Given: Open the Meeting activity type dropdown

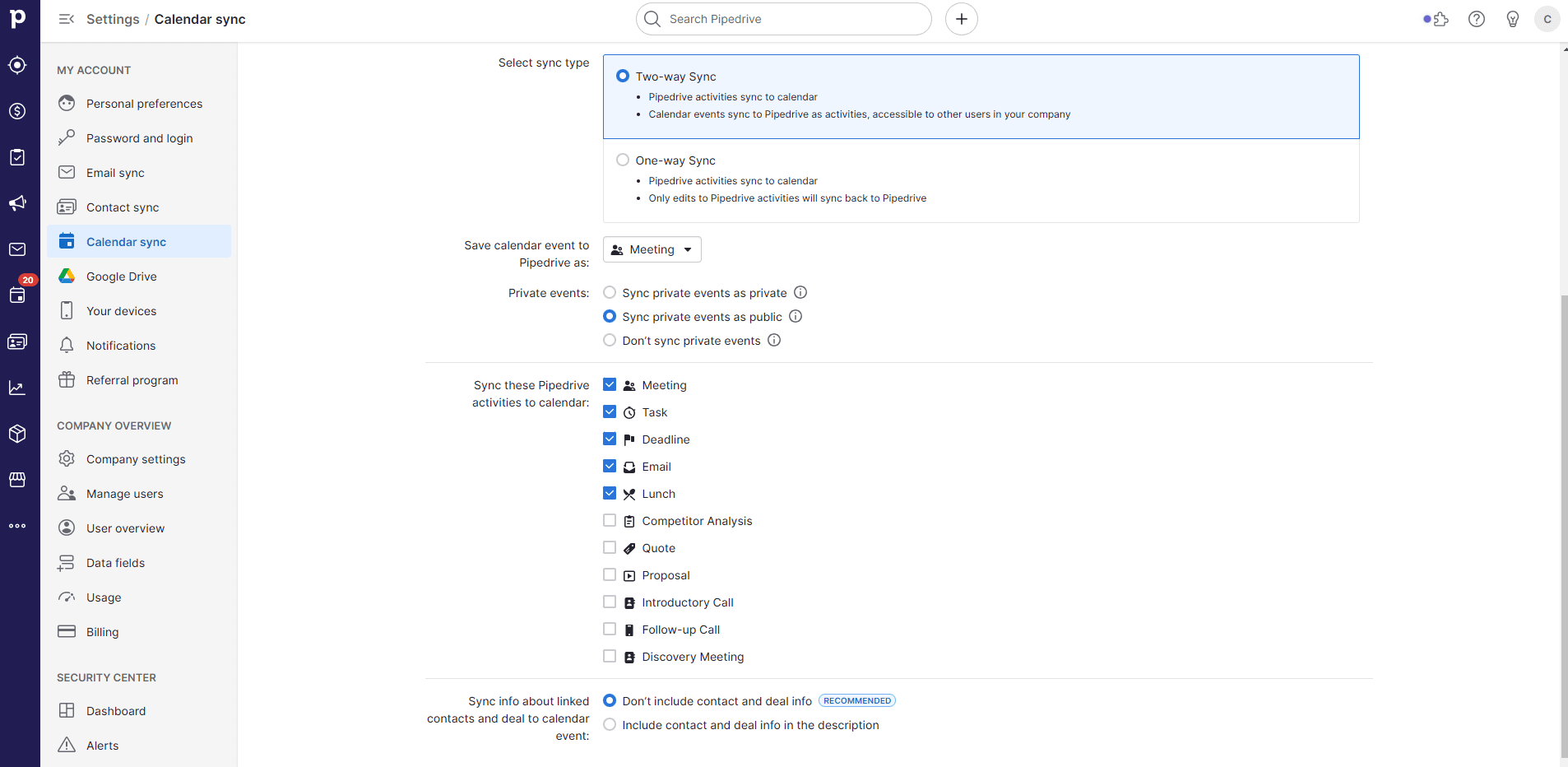Looking at the screenshot, I should coord(652,249).
